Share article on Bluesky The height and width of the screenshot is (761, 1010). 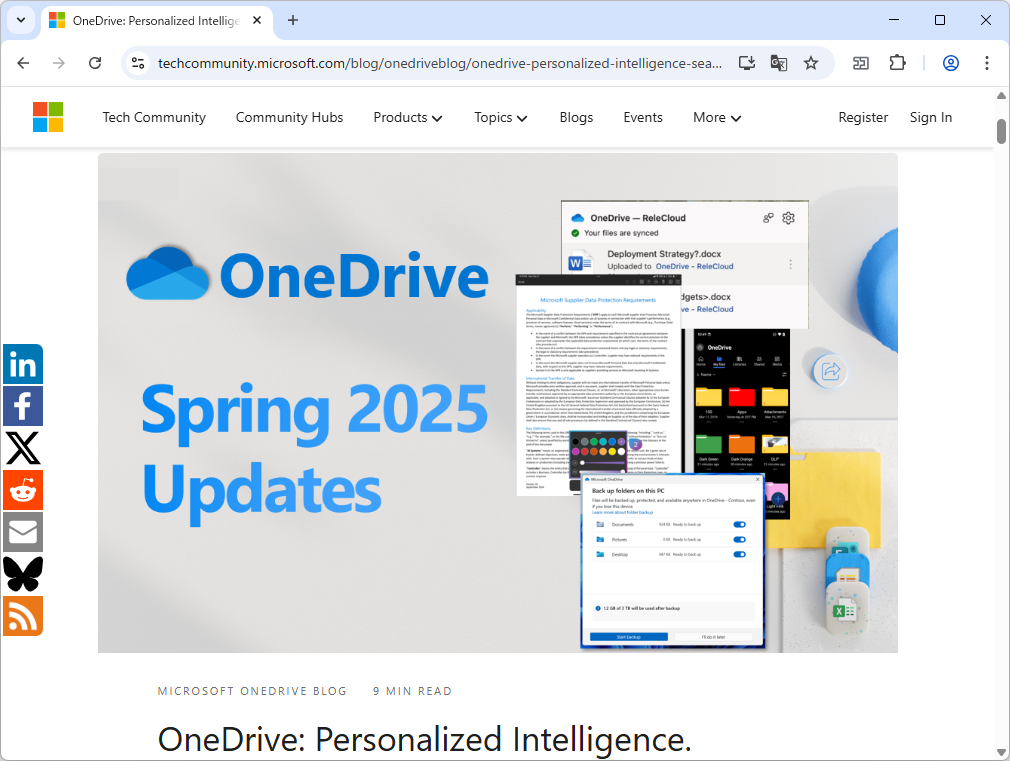[x=23, y=573]
